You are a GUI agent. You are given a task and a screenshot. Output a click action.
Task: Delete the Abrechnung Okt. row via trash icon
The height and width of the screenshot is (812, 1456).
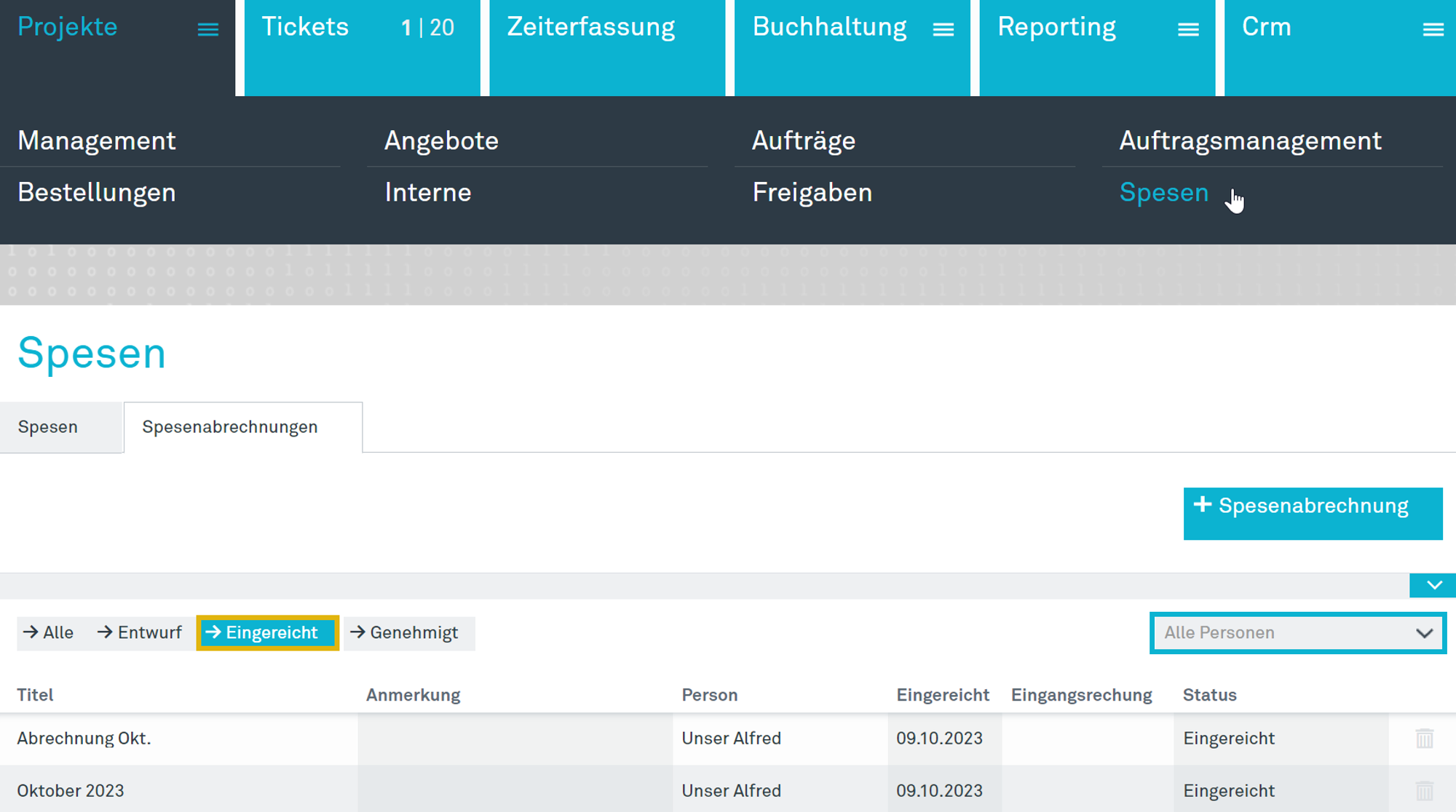1425,739
